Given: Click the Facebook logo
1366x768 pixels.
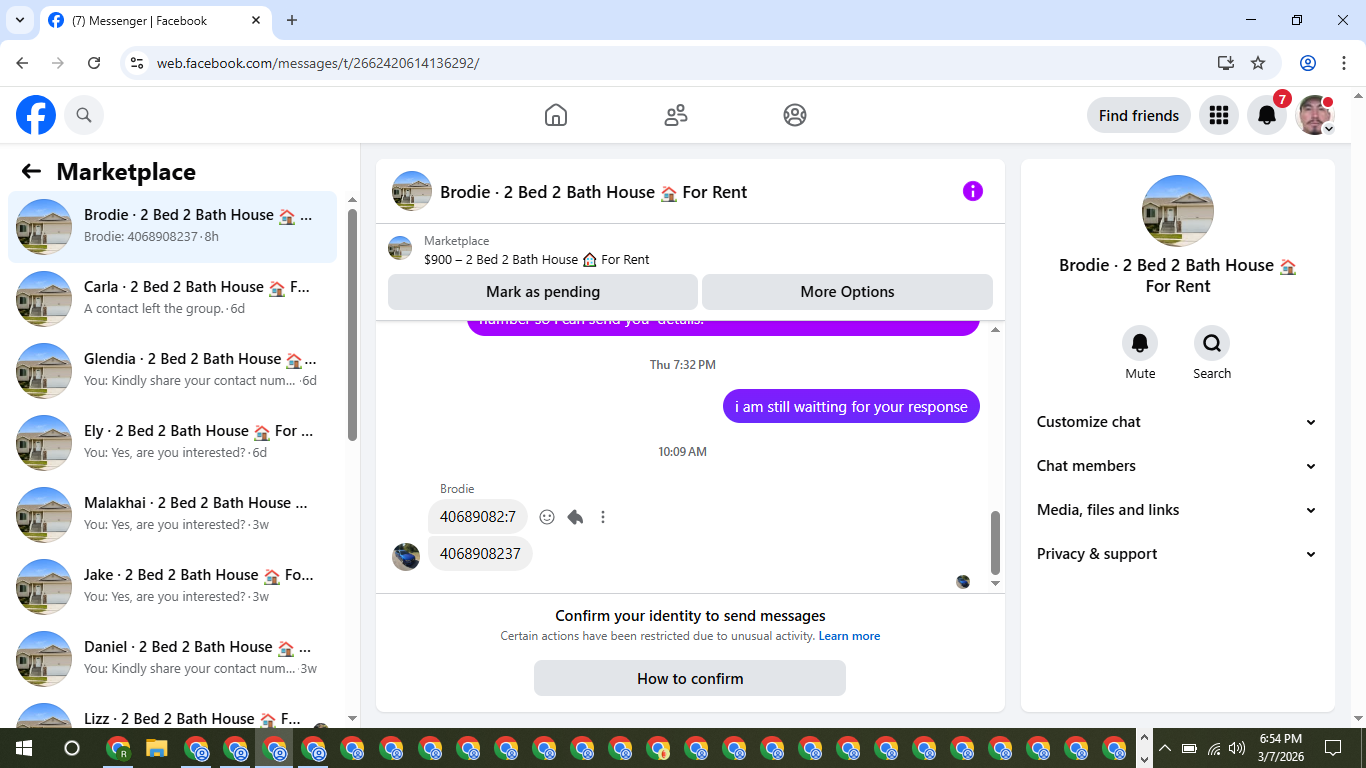Looking at the screenshot, I should (x=36, y=115).
